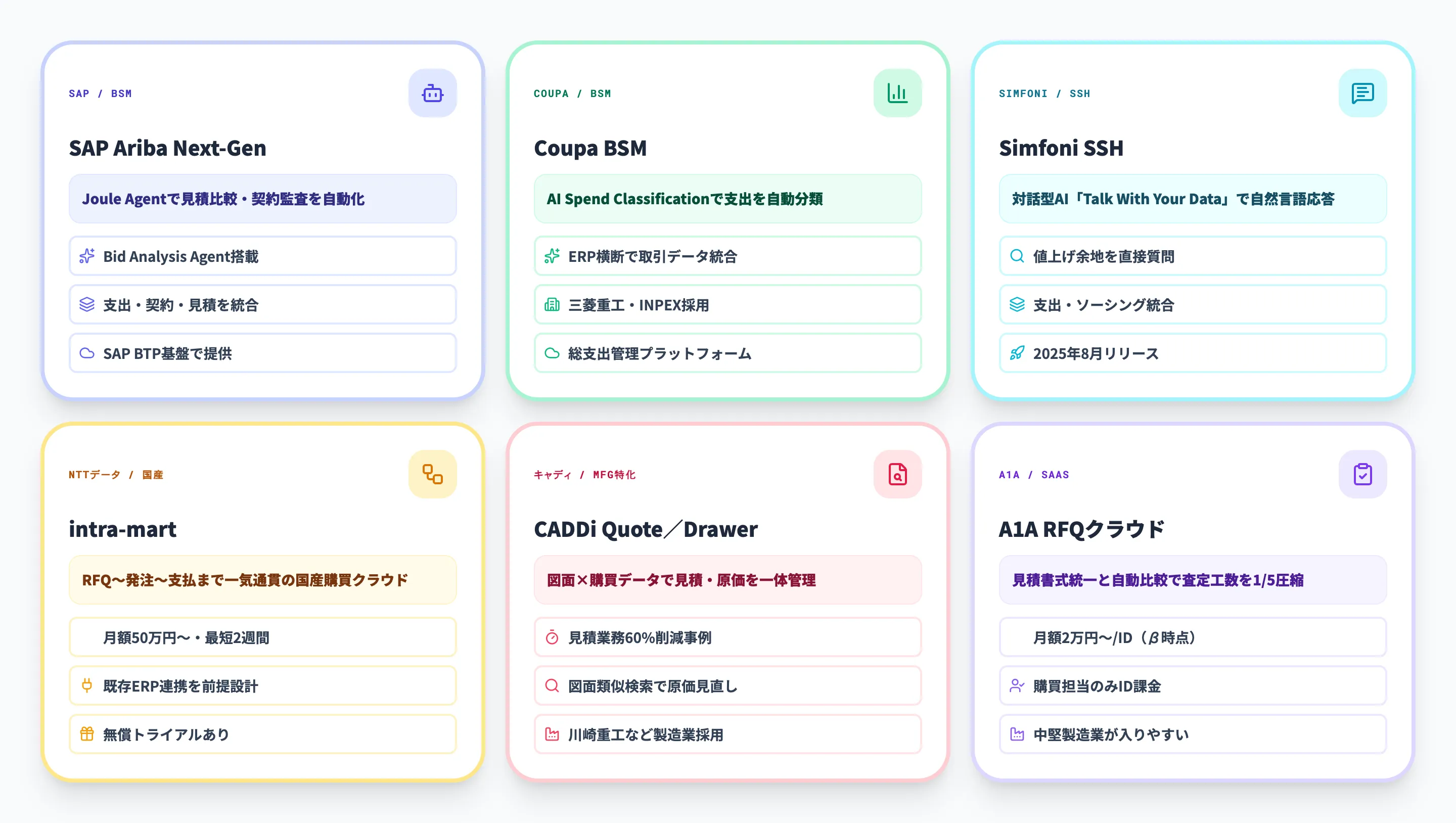Screen dimensions: 1456x823
Task: Select the Bid Analysis Agent搭載 feature row
Action: click(262, 257)
